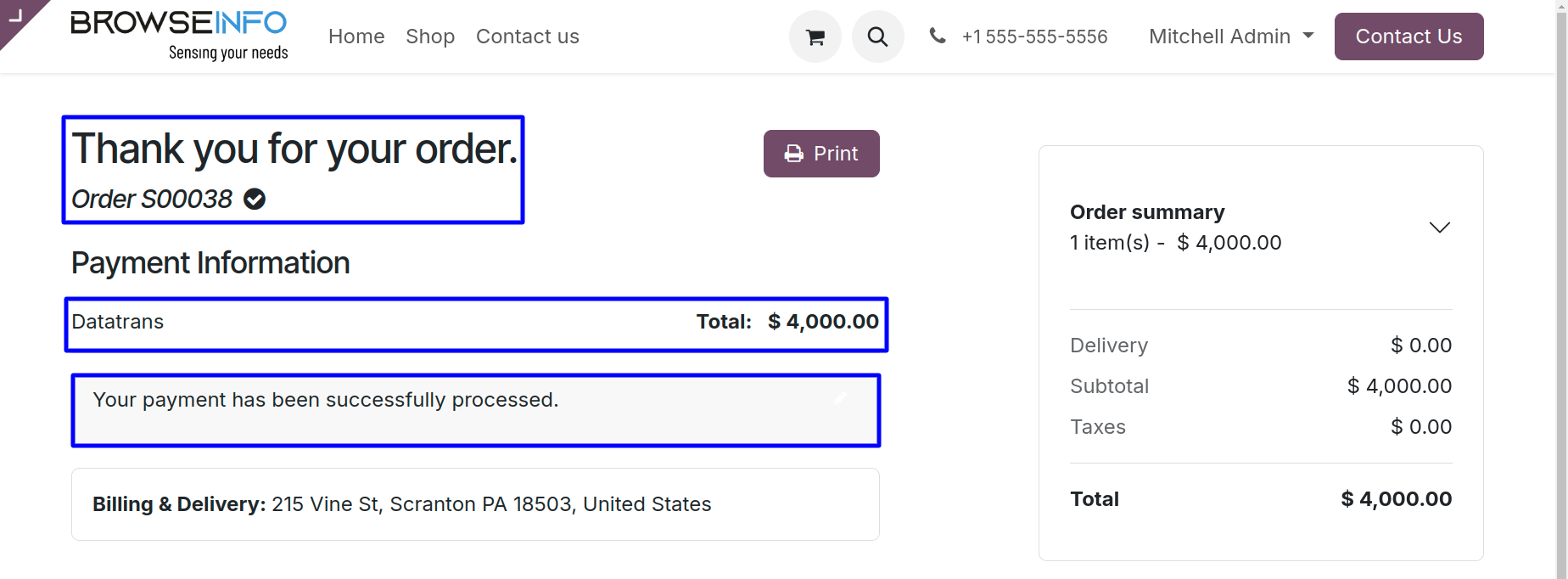
Task: Open the Shop menu item
Action: click(x=430, y=37)
